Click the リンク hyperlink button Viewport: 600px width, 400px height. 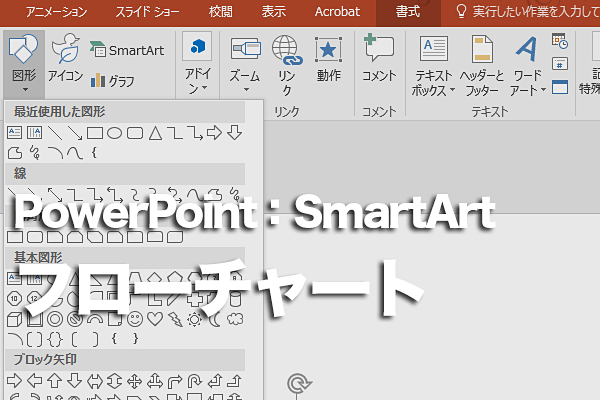click(x=287, y=65)
